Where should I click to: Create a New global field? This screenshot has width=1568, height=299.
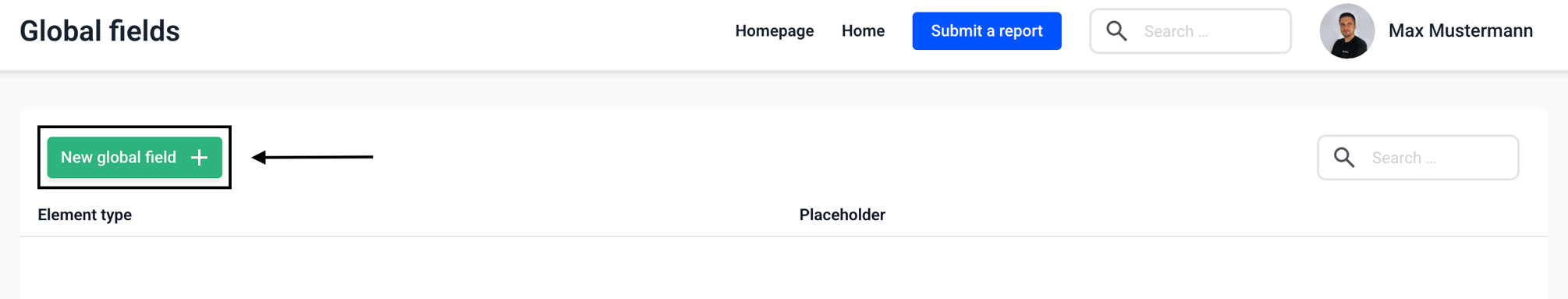click(135, 158)
